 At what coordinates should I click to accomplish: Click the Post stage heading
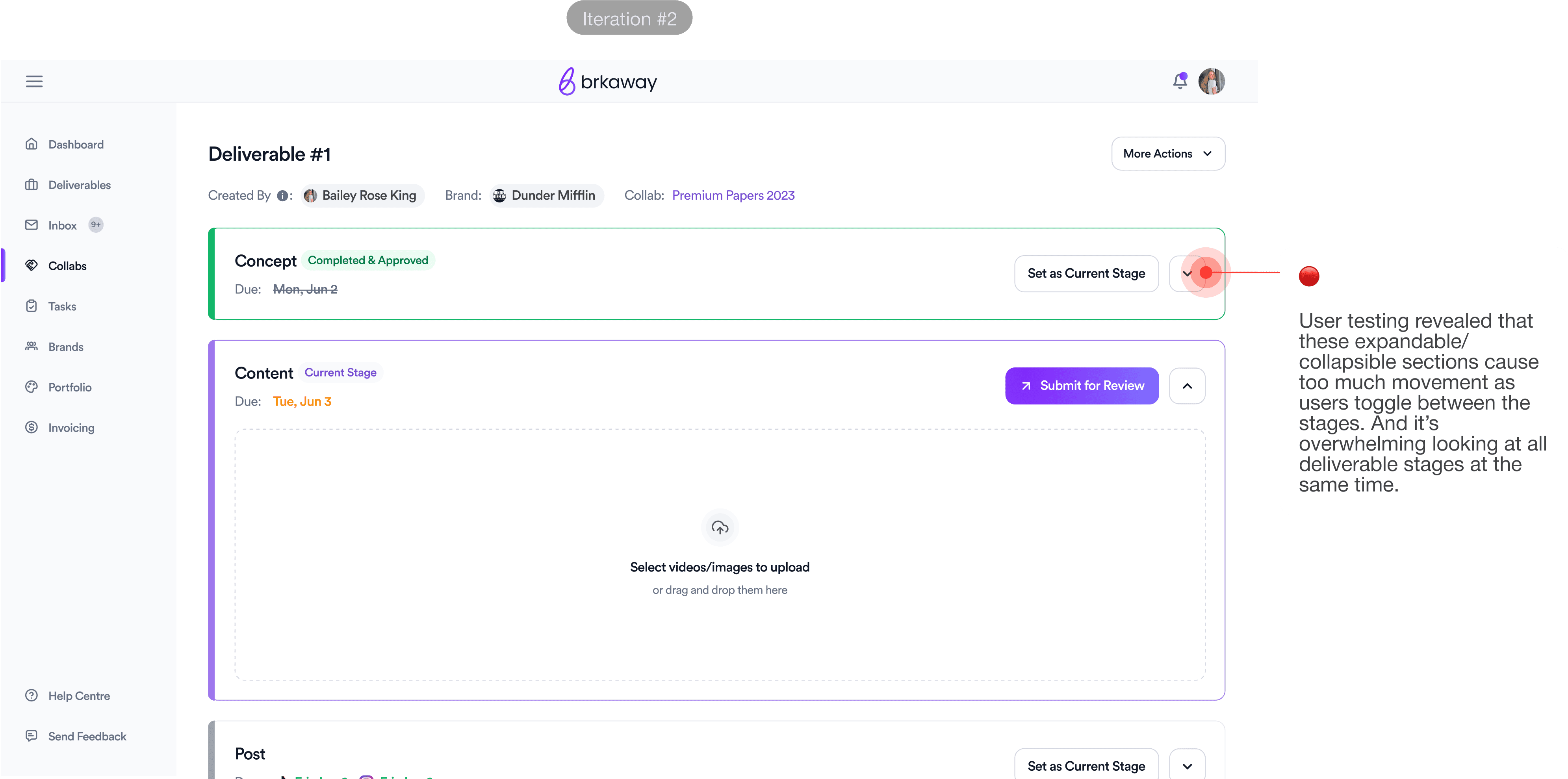pyautogui.click(x=250, y=754)
